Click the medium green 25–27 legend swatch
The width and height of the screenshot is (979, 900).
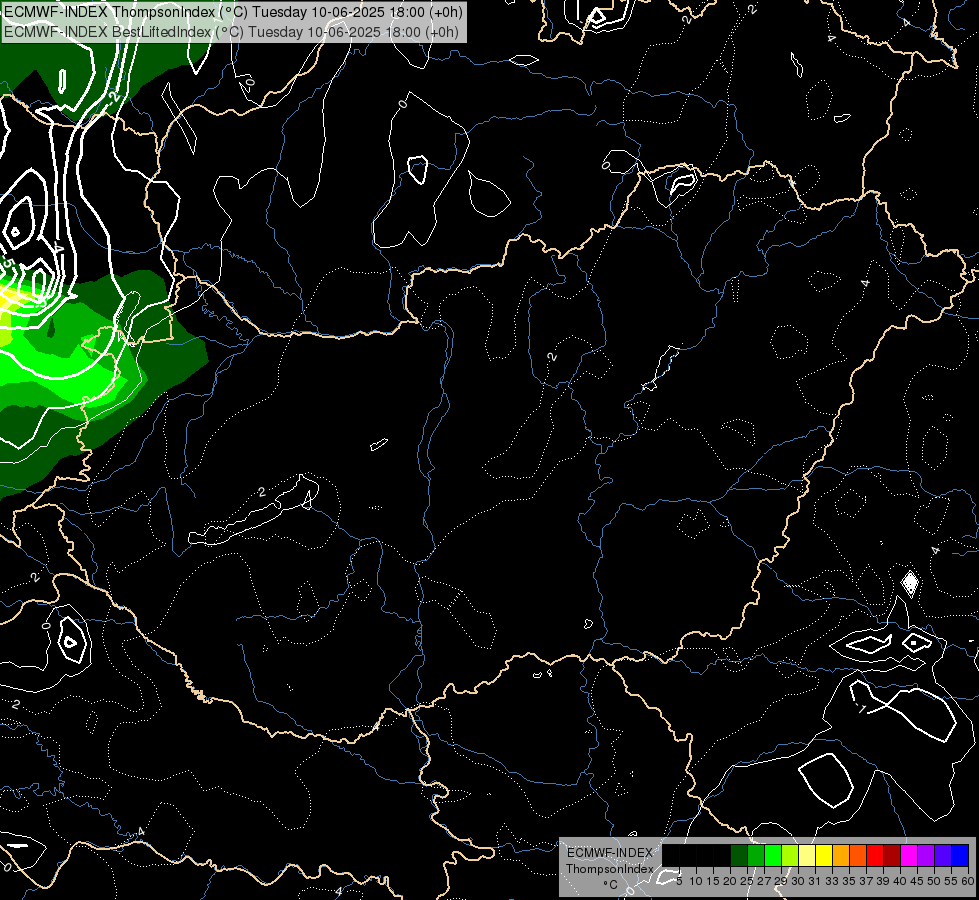tap(756, 855)
